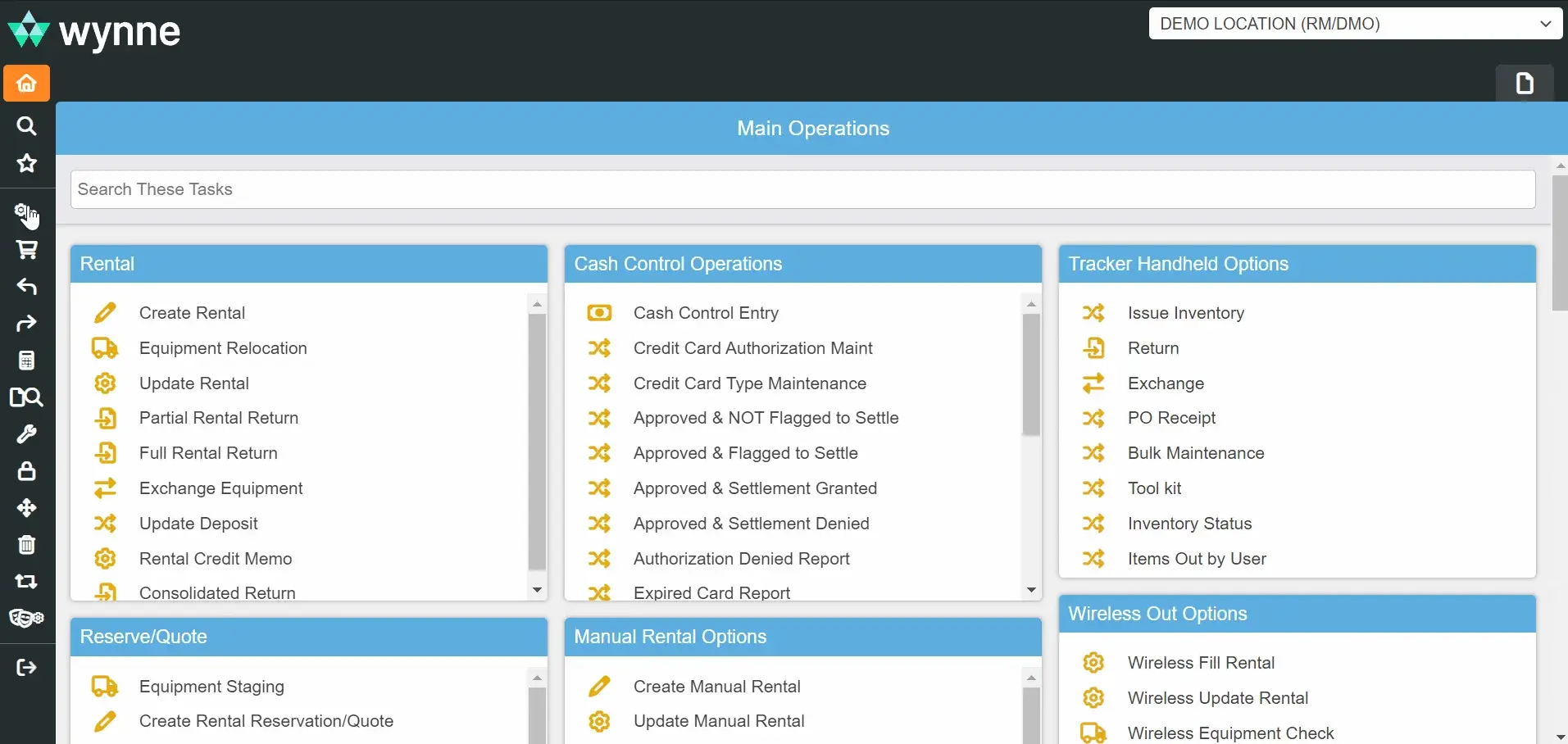Open Full Rental Return
This screenshot has width=1568, height=744.
pos(209,452)
